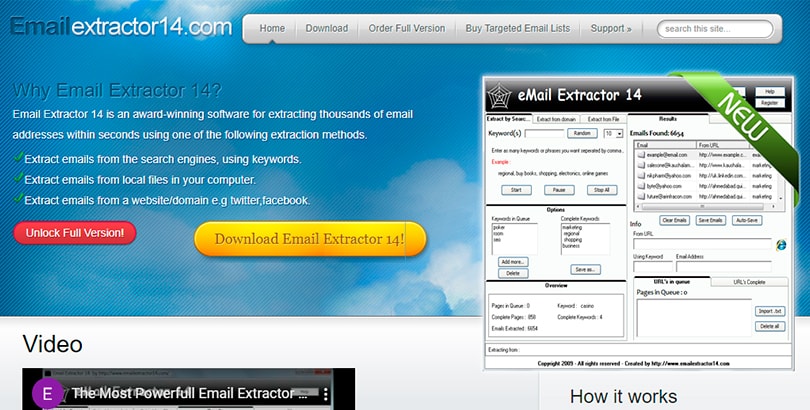Click the Auto-Save button

[746, 220]
